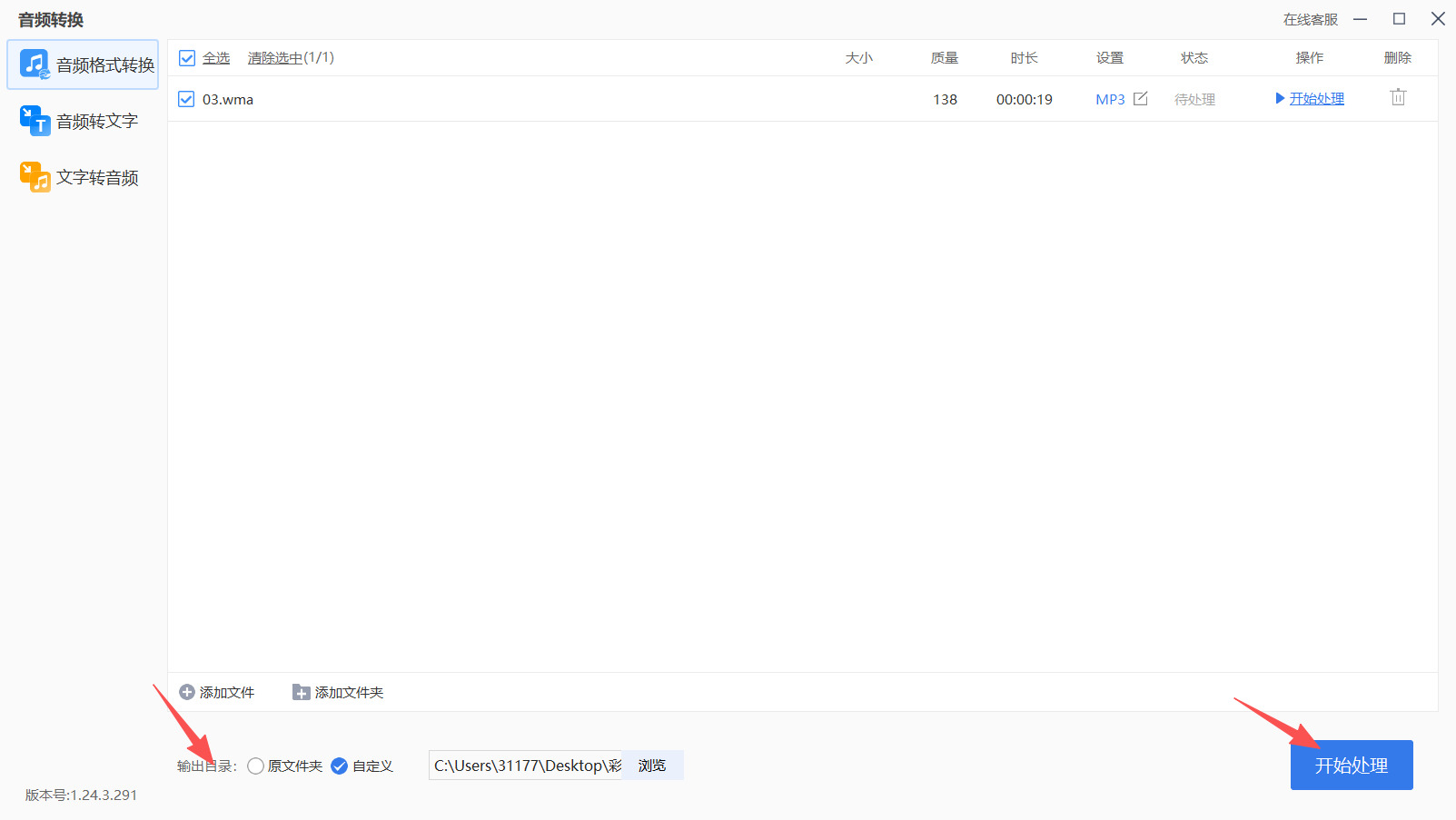Image resolution: width=1456 pixels, height=820 pixels.
Task: Open 在线客服 online support
Action: (1311, 19)
